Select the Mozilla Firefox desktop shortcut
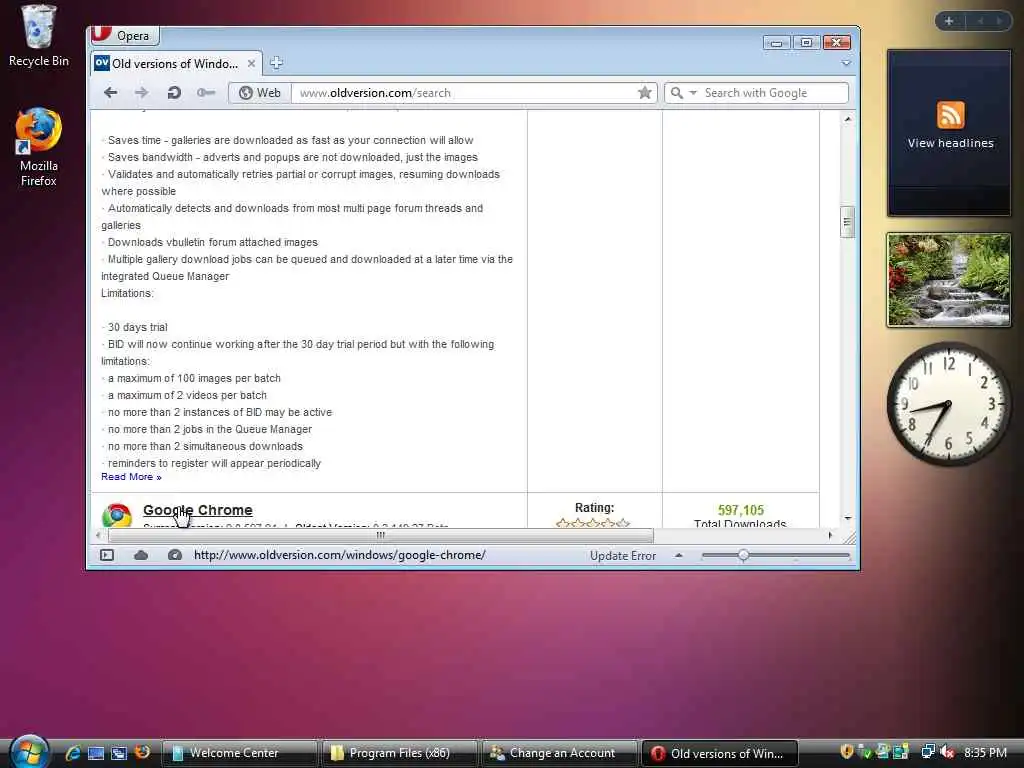The image size is (1024, 768). [39, 148]
